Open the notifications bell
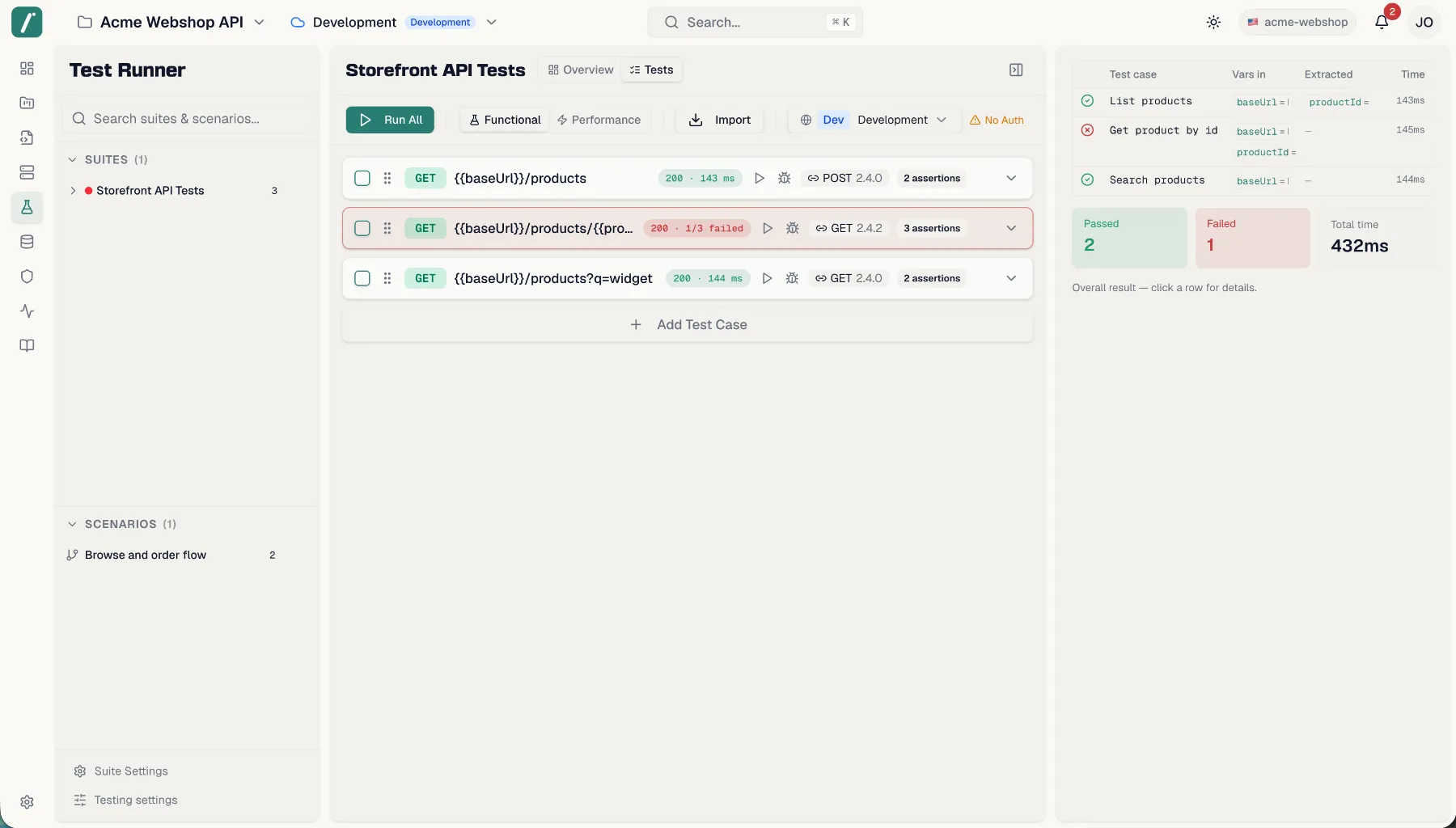This screenshot has width=1456, height=828. coord(1382,23)
